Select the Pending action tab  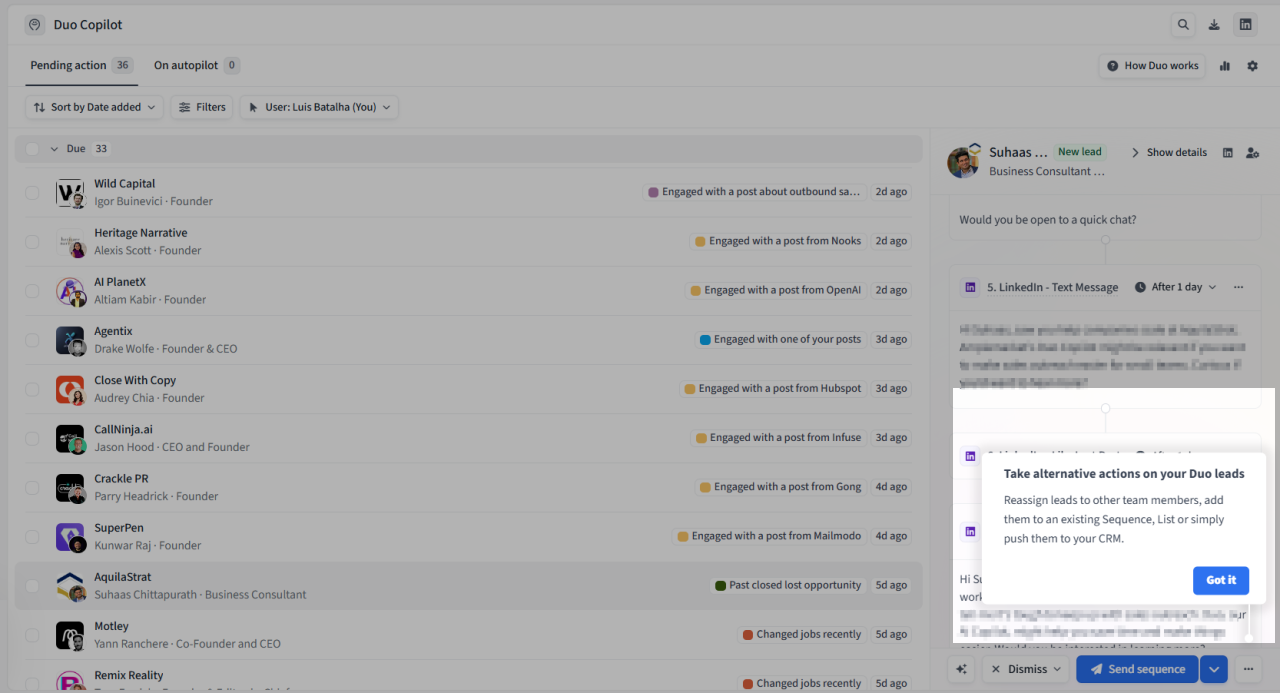coord(69,65)
